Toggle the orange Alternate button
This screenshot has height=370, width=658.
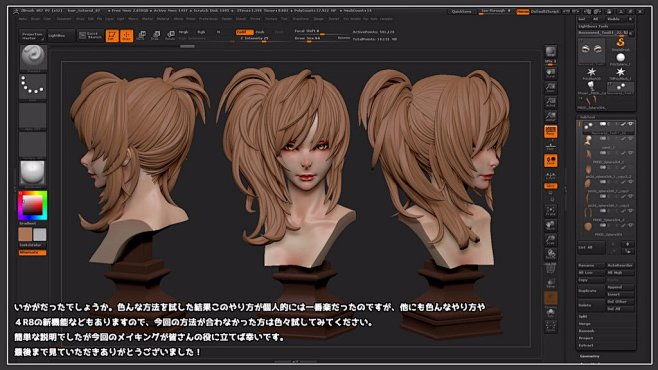(33, 253)
